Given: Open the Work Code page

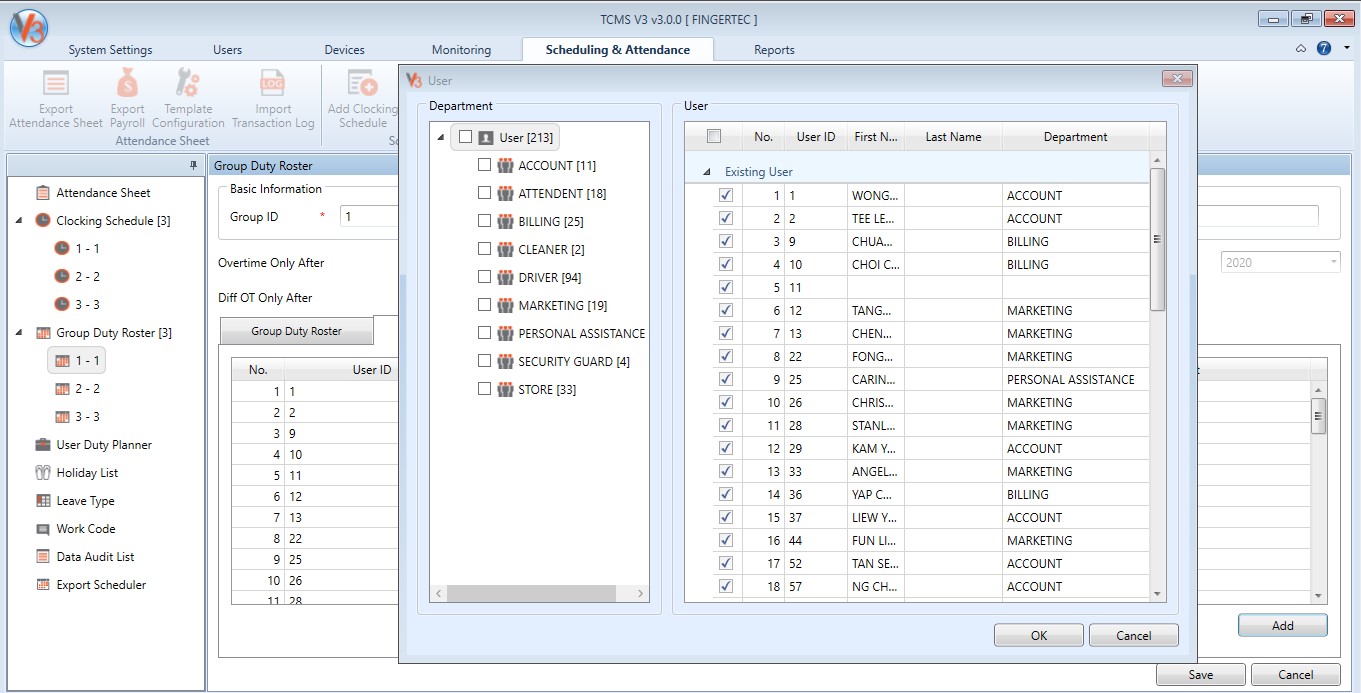Looking at the screenshot, I should [76, 529].
